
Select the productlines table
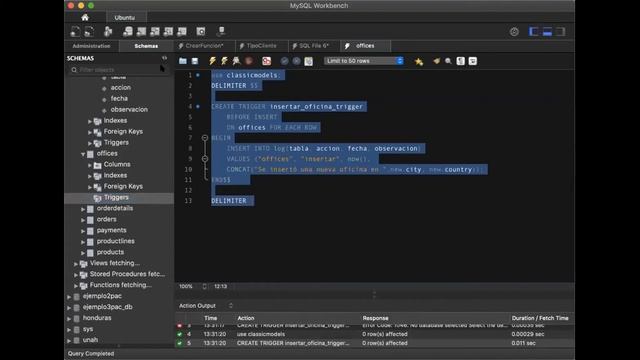click(116, 241)
